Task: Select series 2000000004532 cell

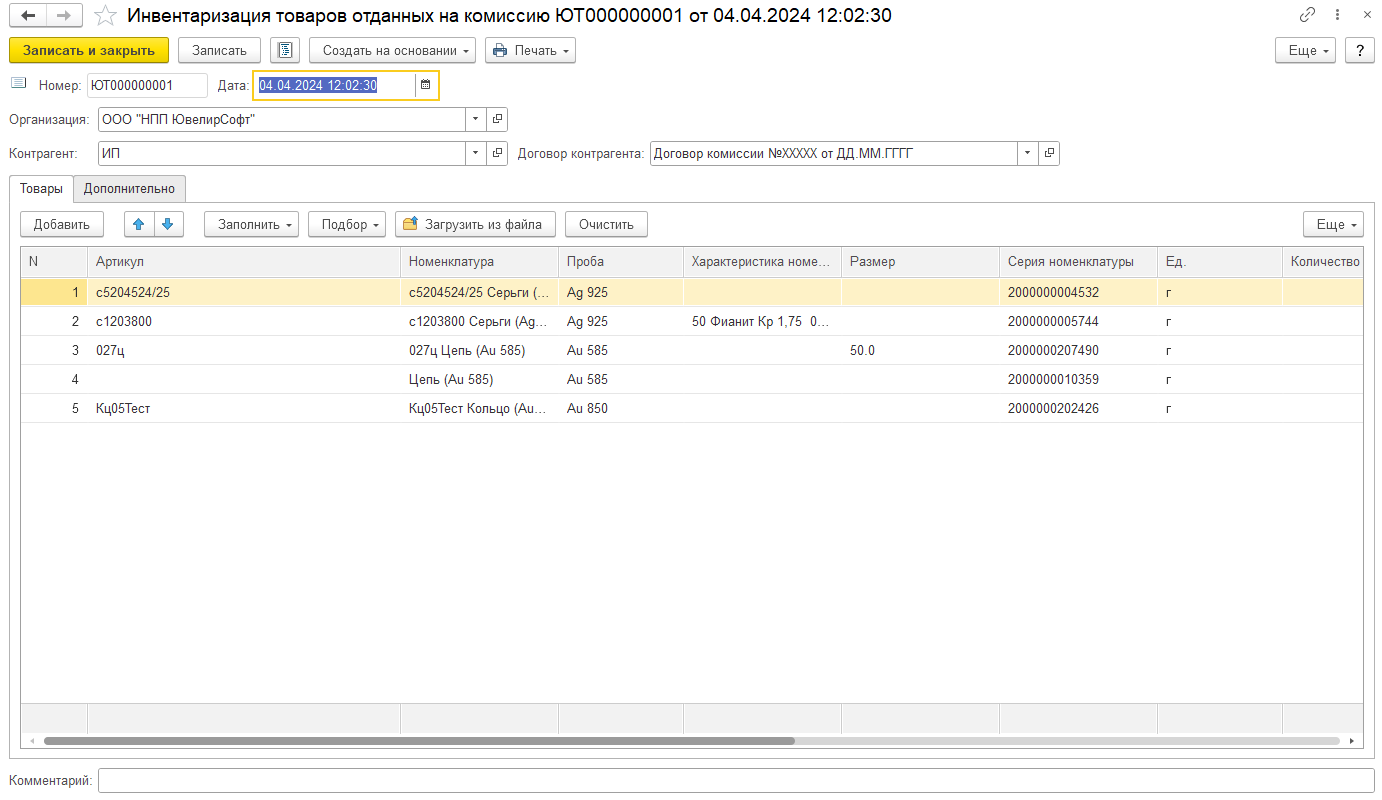Action: click(1078, 293)
